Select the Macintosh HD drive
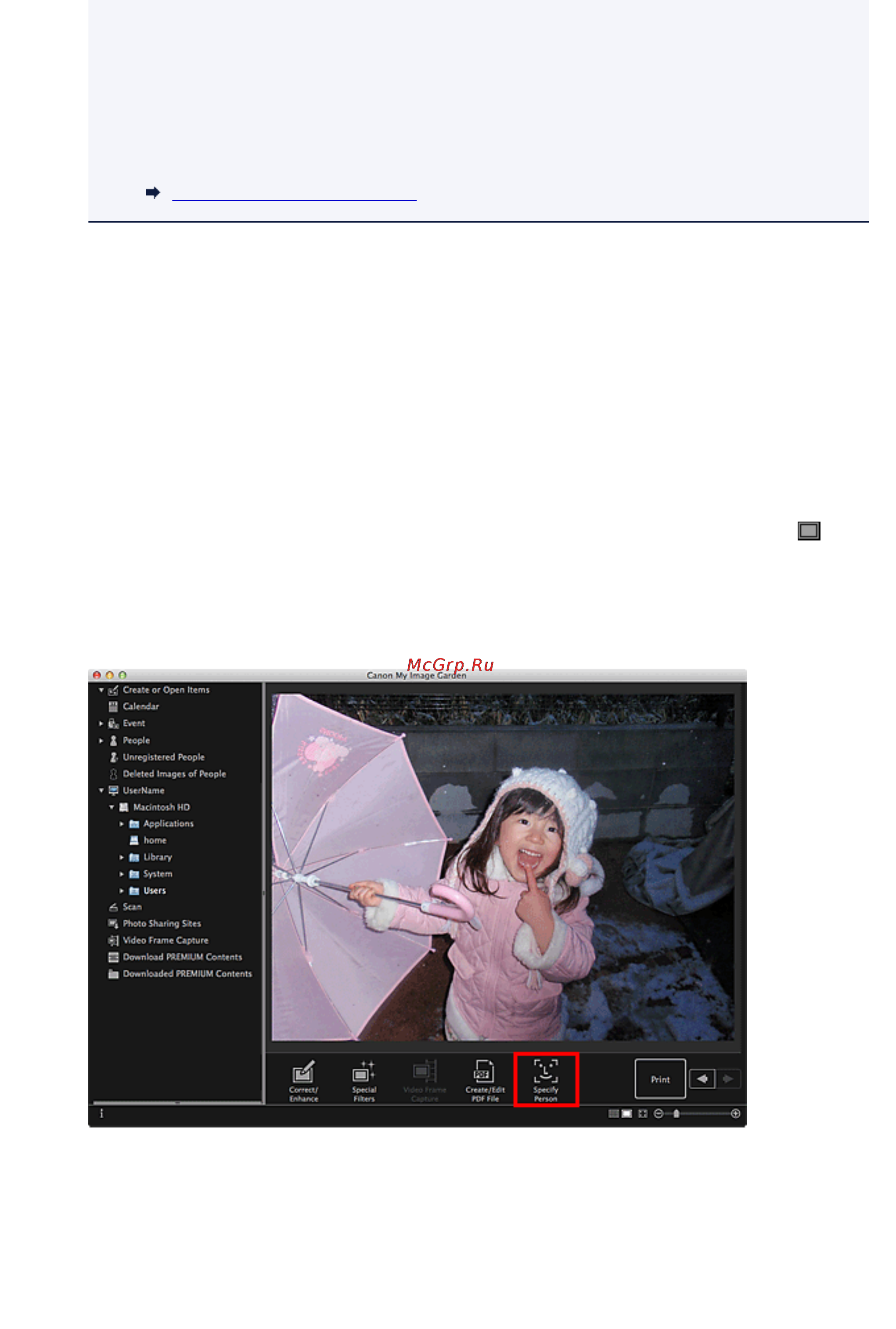 pos(161,807)
